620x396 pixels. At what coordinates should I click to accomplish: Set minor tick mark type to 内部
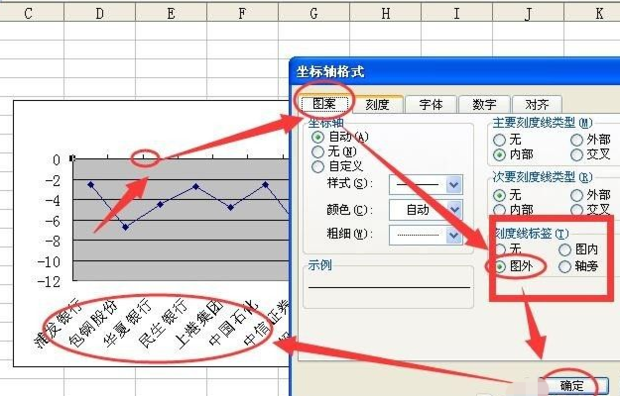[x=499, y=210]
